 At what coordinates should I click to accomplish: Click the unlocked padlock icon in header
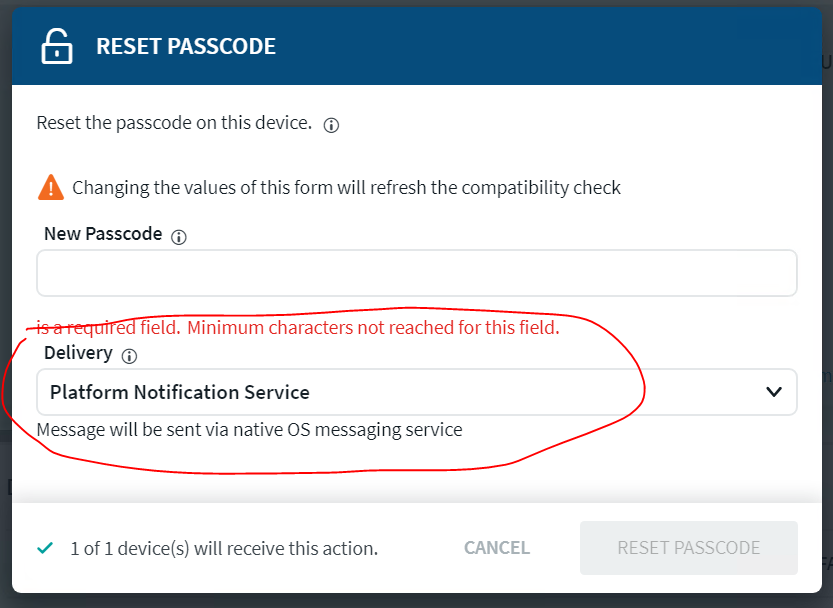(57, 46)
